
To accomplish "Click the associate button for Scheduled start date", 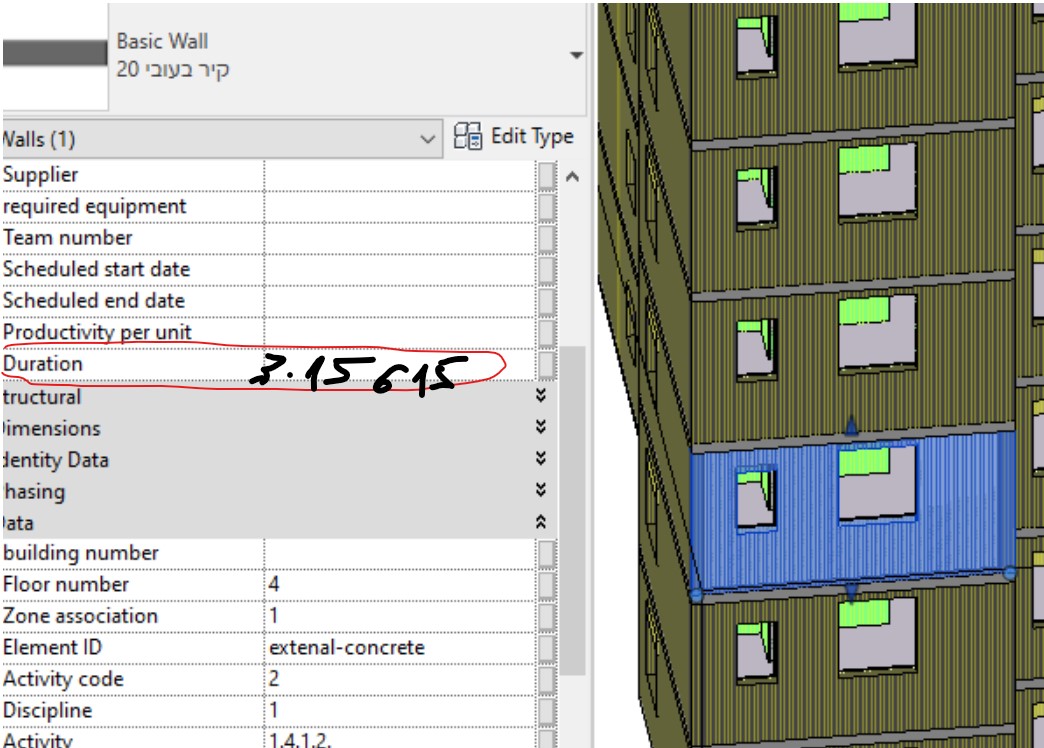I will tap(547, 270).
